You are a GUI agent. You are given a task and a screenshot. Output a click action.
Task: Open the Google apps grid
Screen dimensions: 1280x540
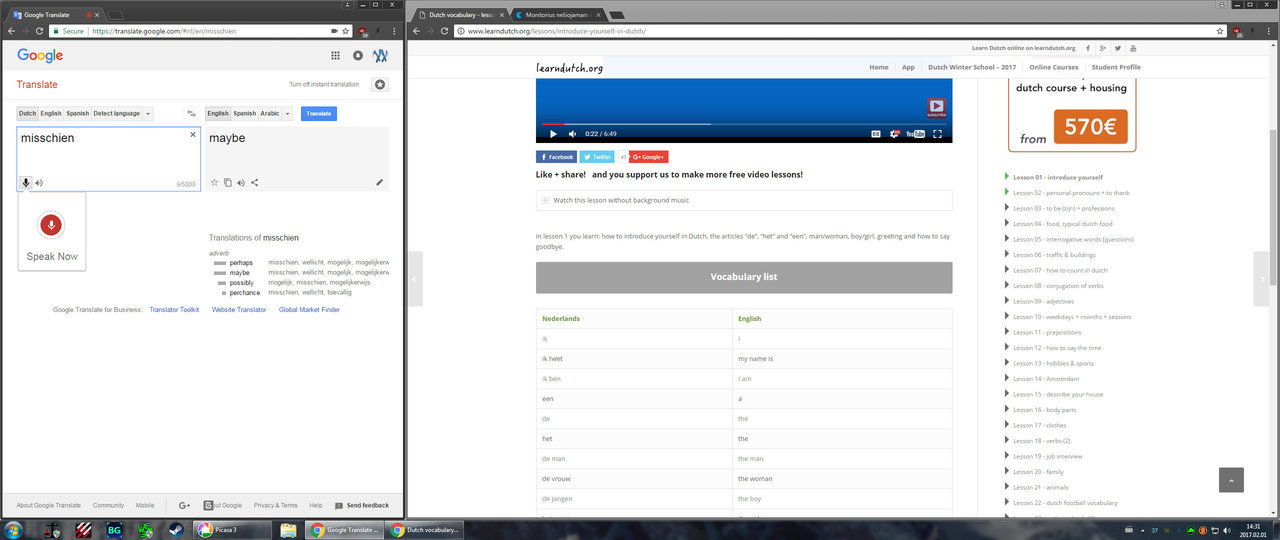336,56
